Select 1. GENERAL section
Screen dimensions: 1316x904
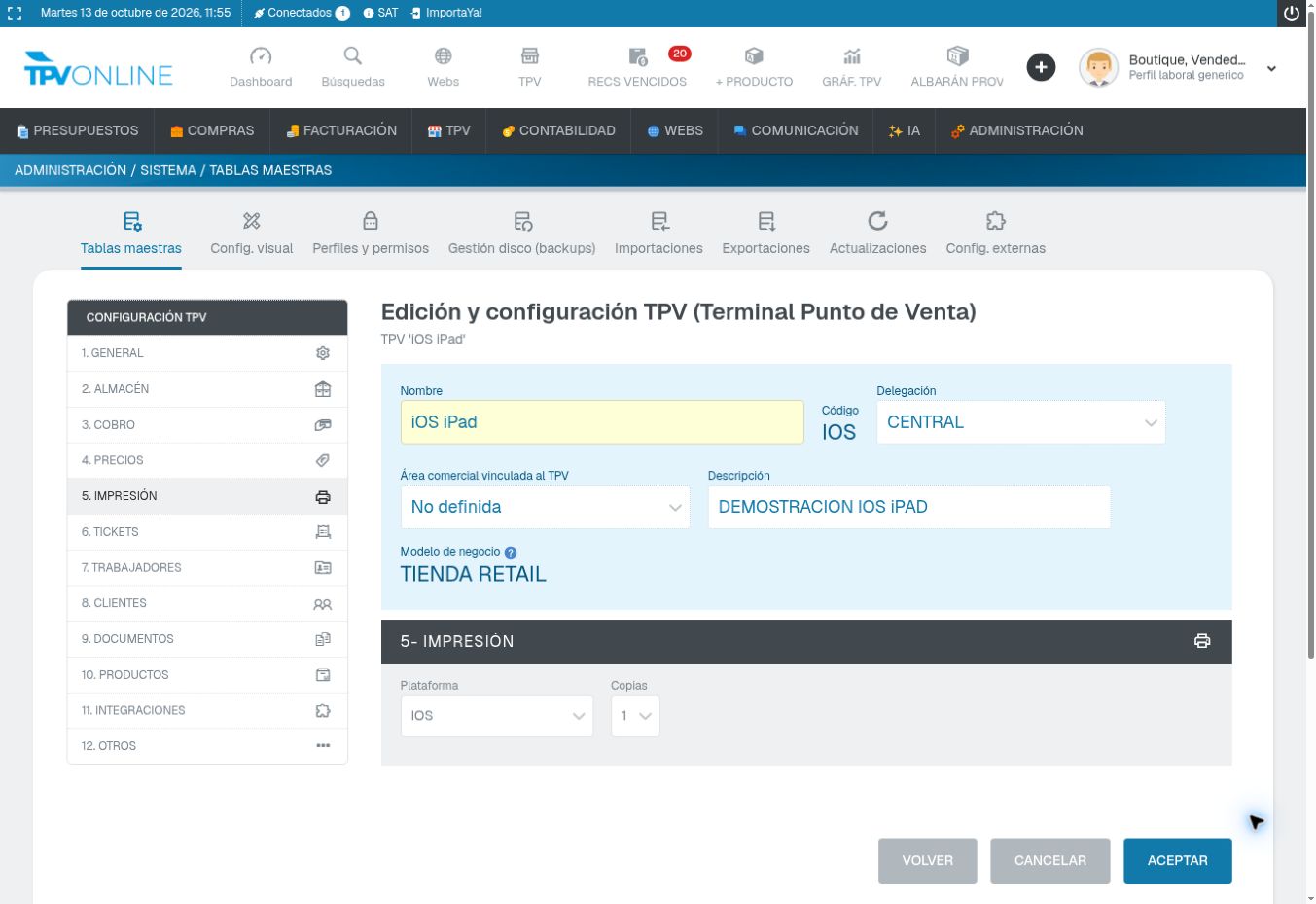coord(207,353)
